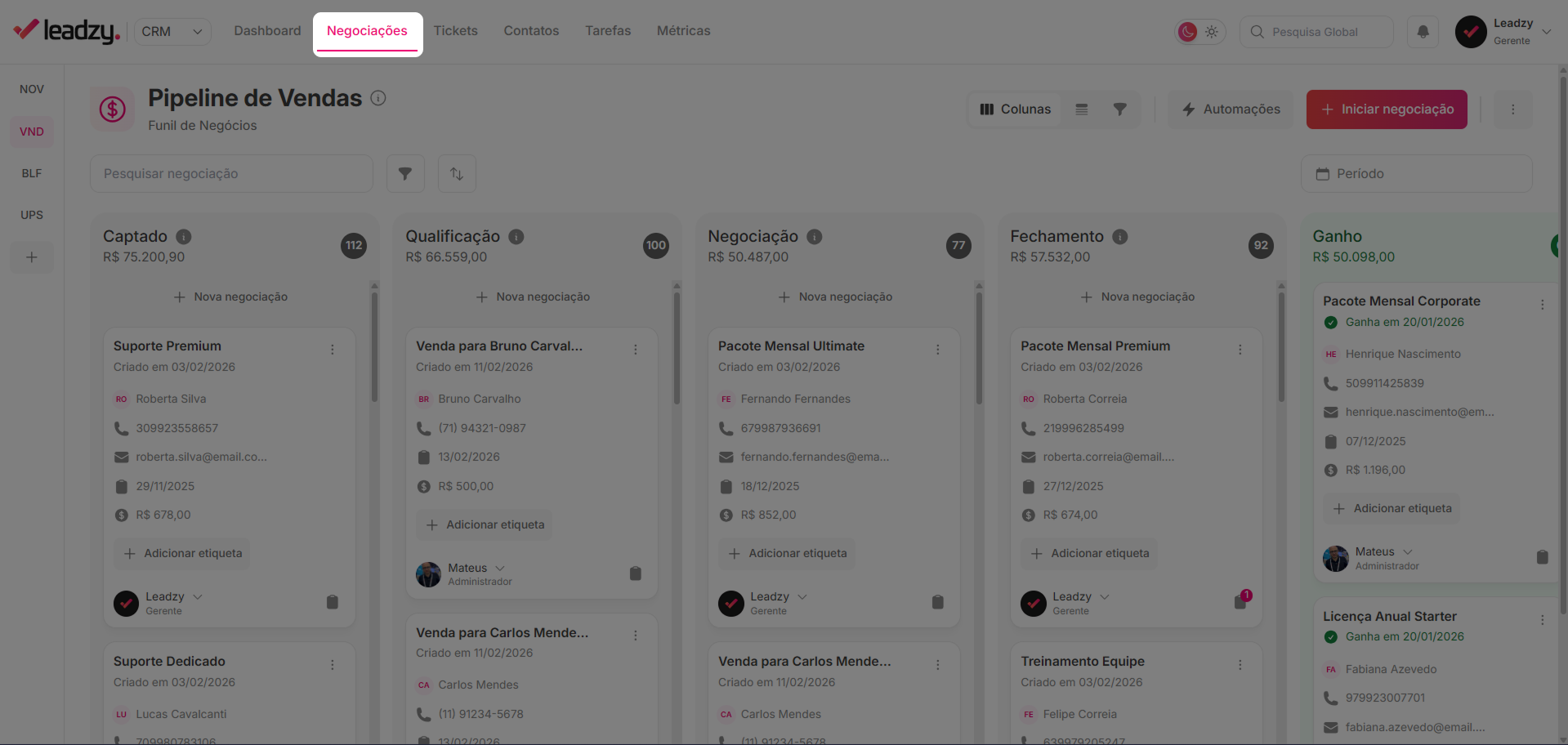1568x745 pixels.
Task: Select the UPS pipeline in sidebar
Action: pos(32,215)
